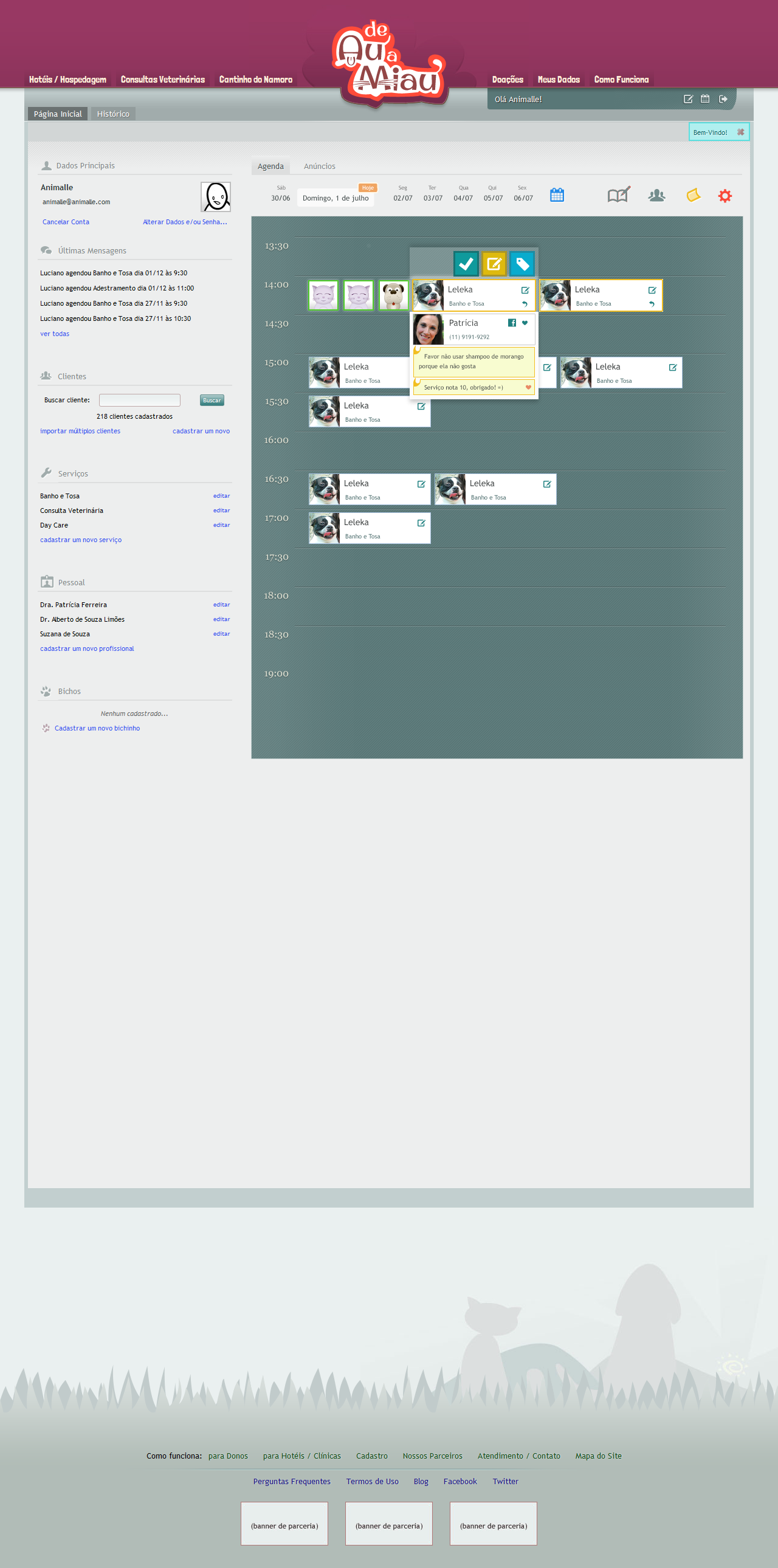Viewport: 778px width, 1568px height.
Task: Click edit icon on second 16:30 Leleka card
Action: (x=546, y=484)
